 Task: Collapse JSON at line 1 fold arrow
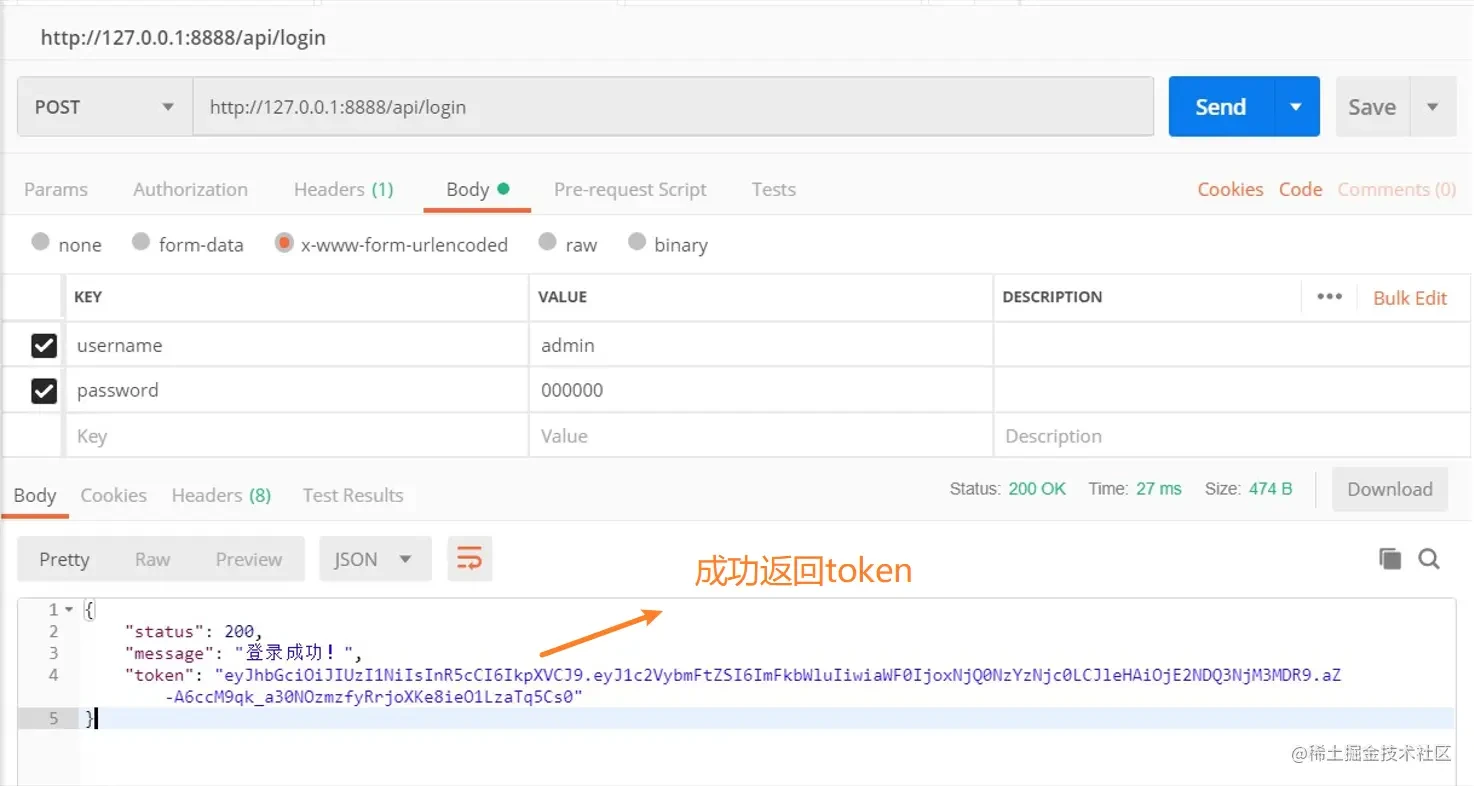(69, 610)
